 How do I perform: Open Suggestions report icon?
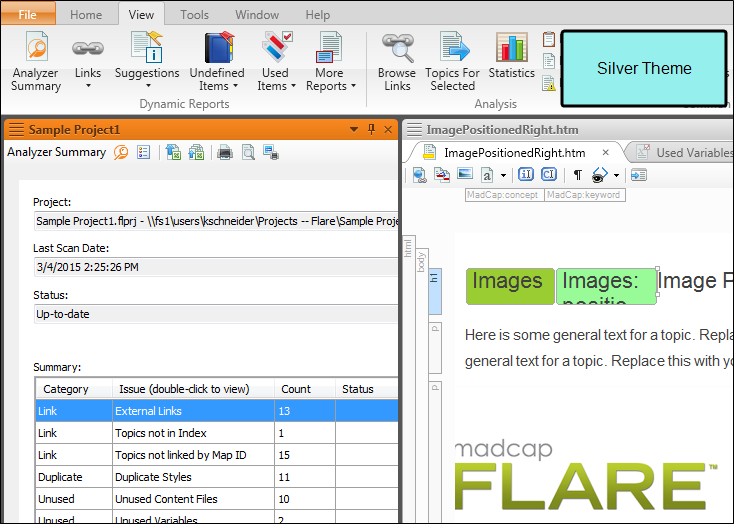(x=147, y=47)
